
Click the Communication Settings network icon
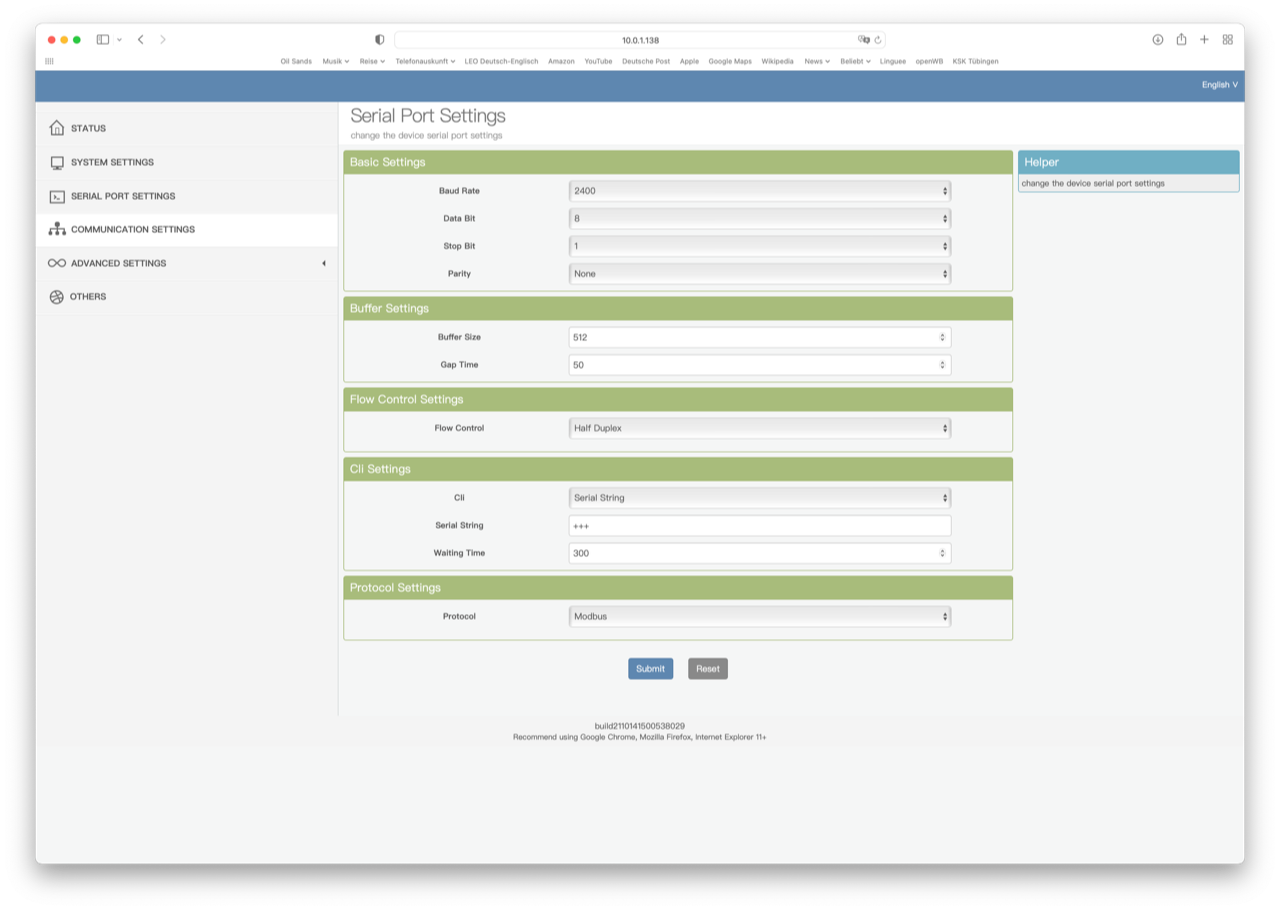pyautogui.click(x=57, y=229)
